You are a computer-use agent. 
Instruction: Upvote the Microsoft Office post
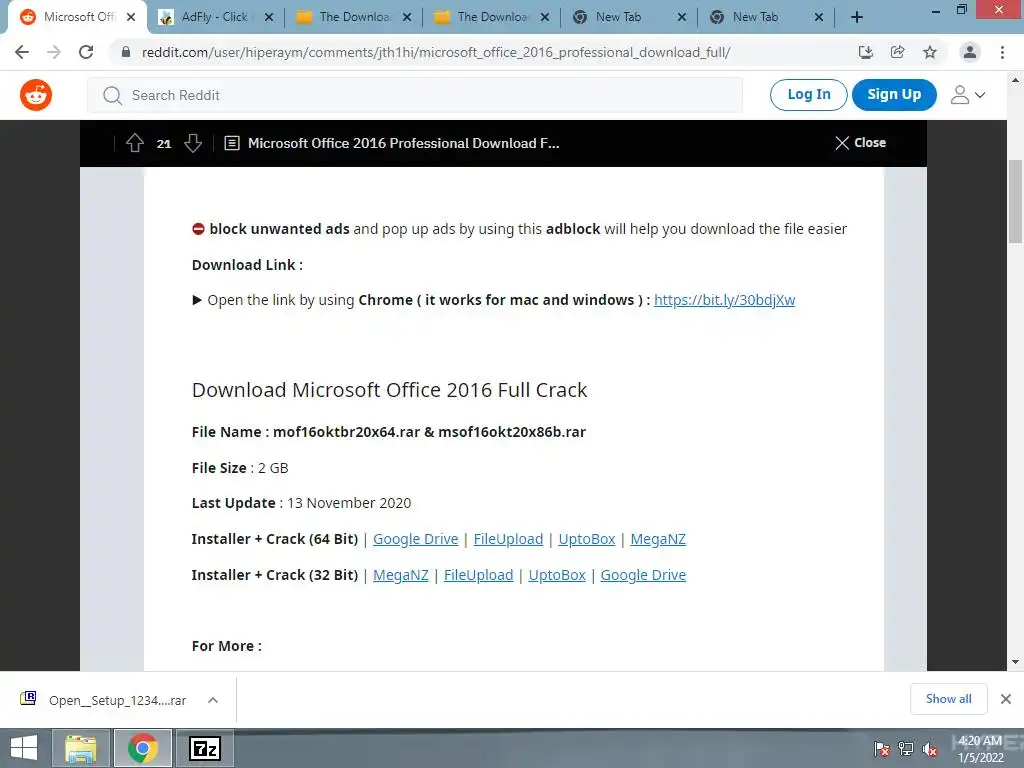[135, 143]
